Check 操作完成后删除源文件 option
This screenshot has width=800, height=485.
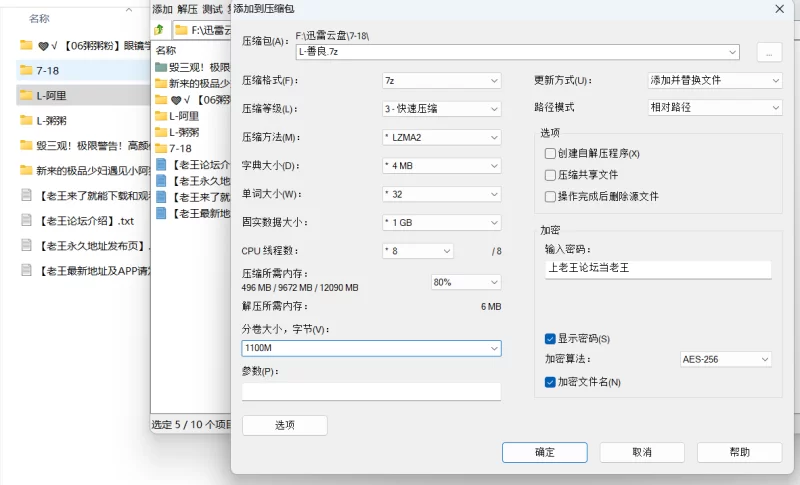(x=550, y=196)
